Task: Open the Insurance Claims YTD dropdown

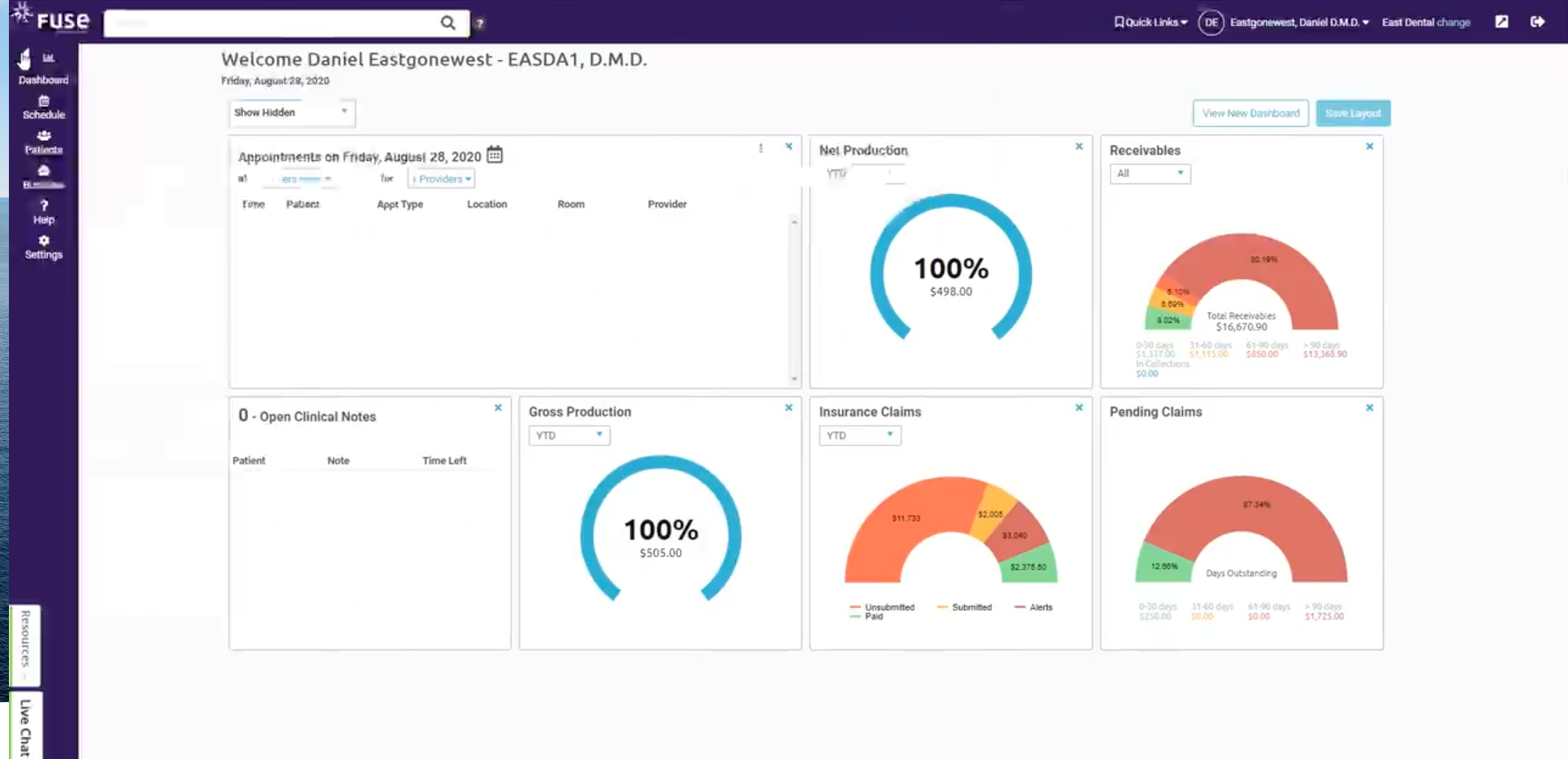Action: pos(860,435)
